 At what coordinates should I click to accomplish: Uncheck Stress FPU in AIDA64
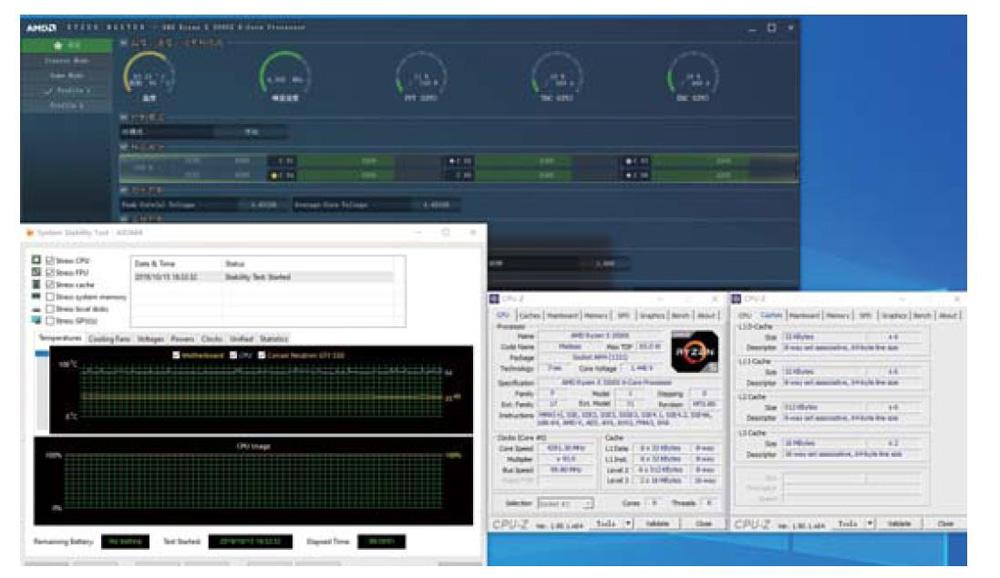50,272
